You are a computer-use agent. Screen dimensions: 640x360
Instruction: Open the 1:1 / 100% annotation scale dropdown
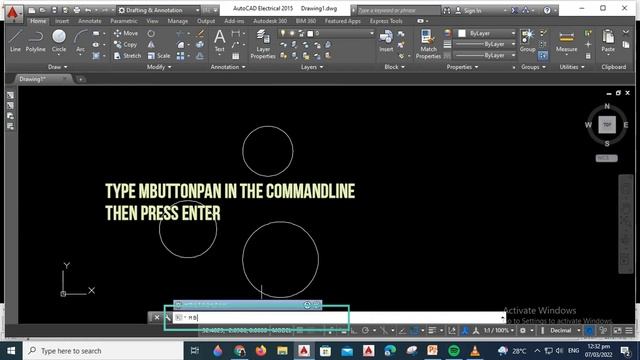499,331
